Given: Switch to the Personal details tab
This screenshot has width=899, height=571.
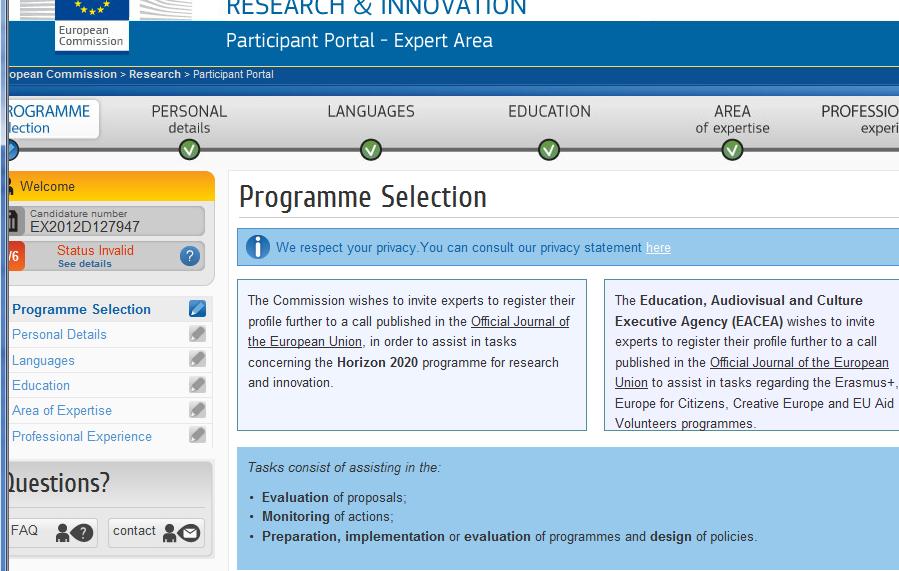Looking at the screenshot, I should pos(189,119).
